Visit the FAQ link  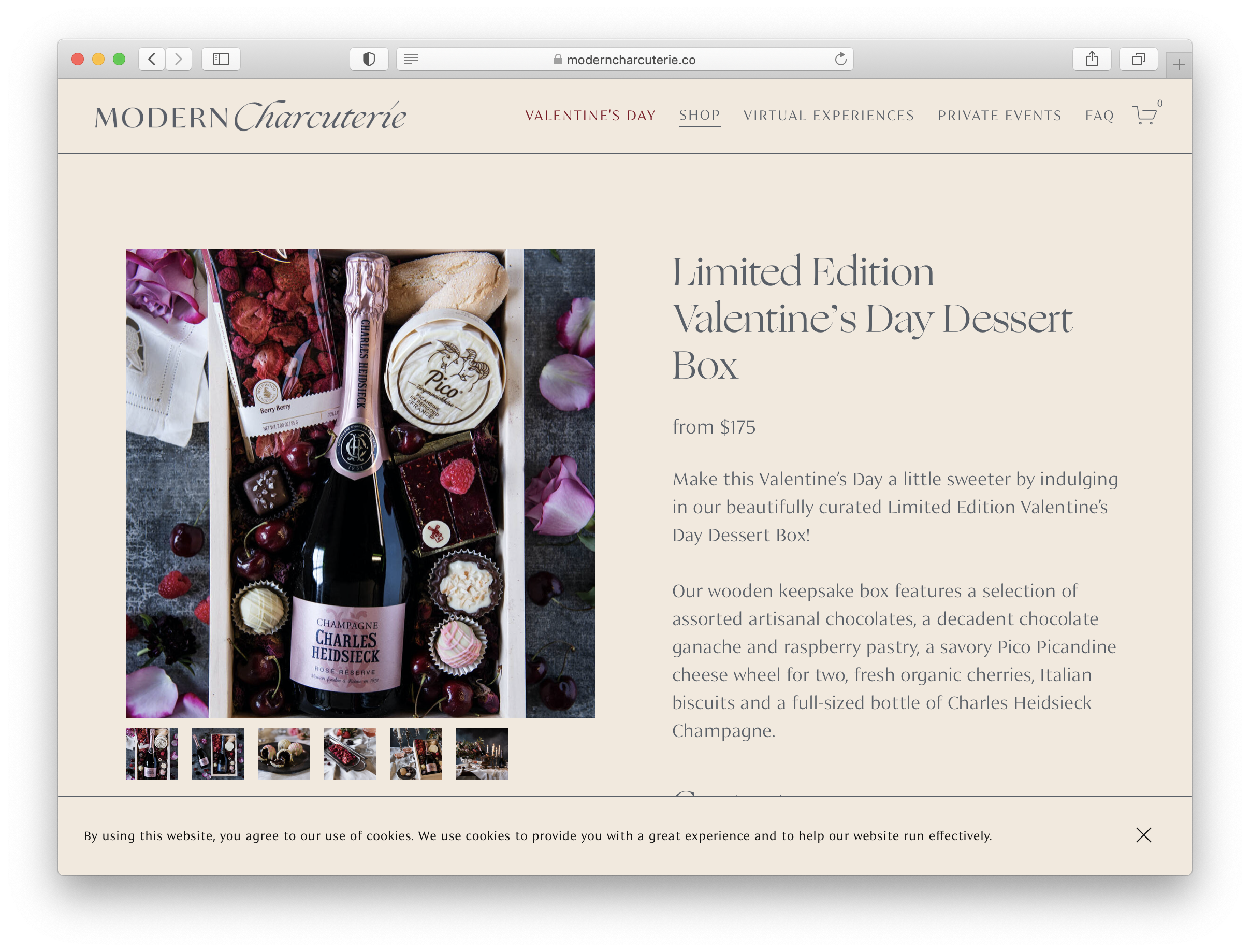tap(1099, 116)
